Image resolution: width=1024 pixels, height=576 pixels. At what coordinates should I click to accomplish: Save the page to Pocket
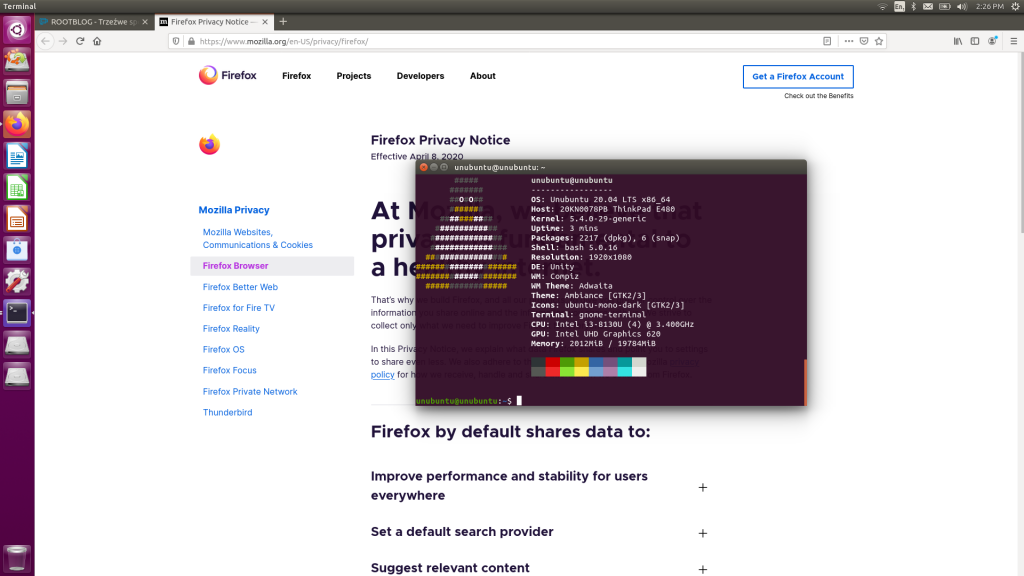864,41
